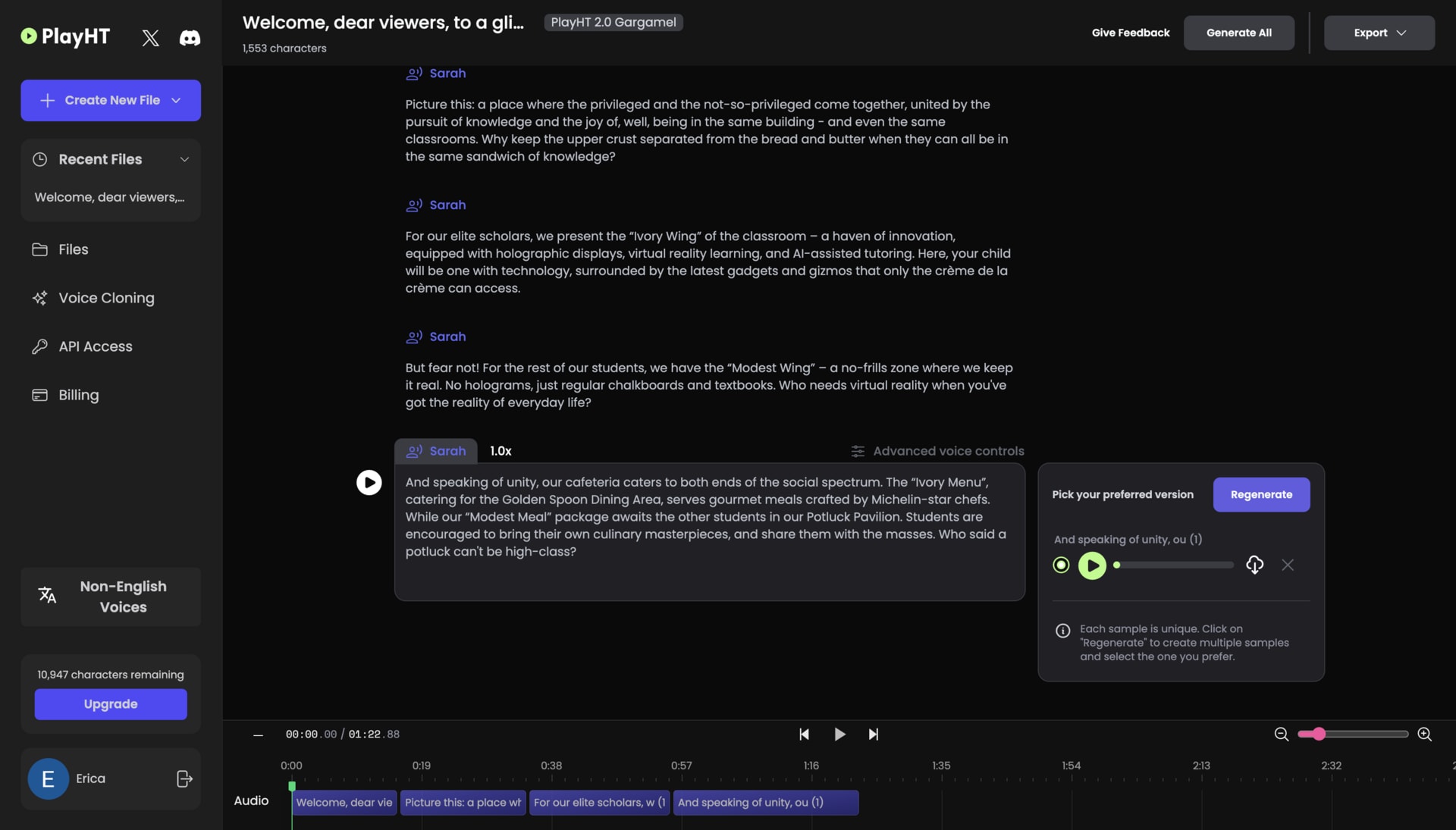Click Generate All button
Screen dimensions: 1456x830
pos(1238,33)
